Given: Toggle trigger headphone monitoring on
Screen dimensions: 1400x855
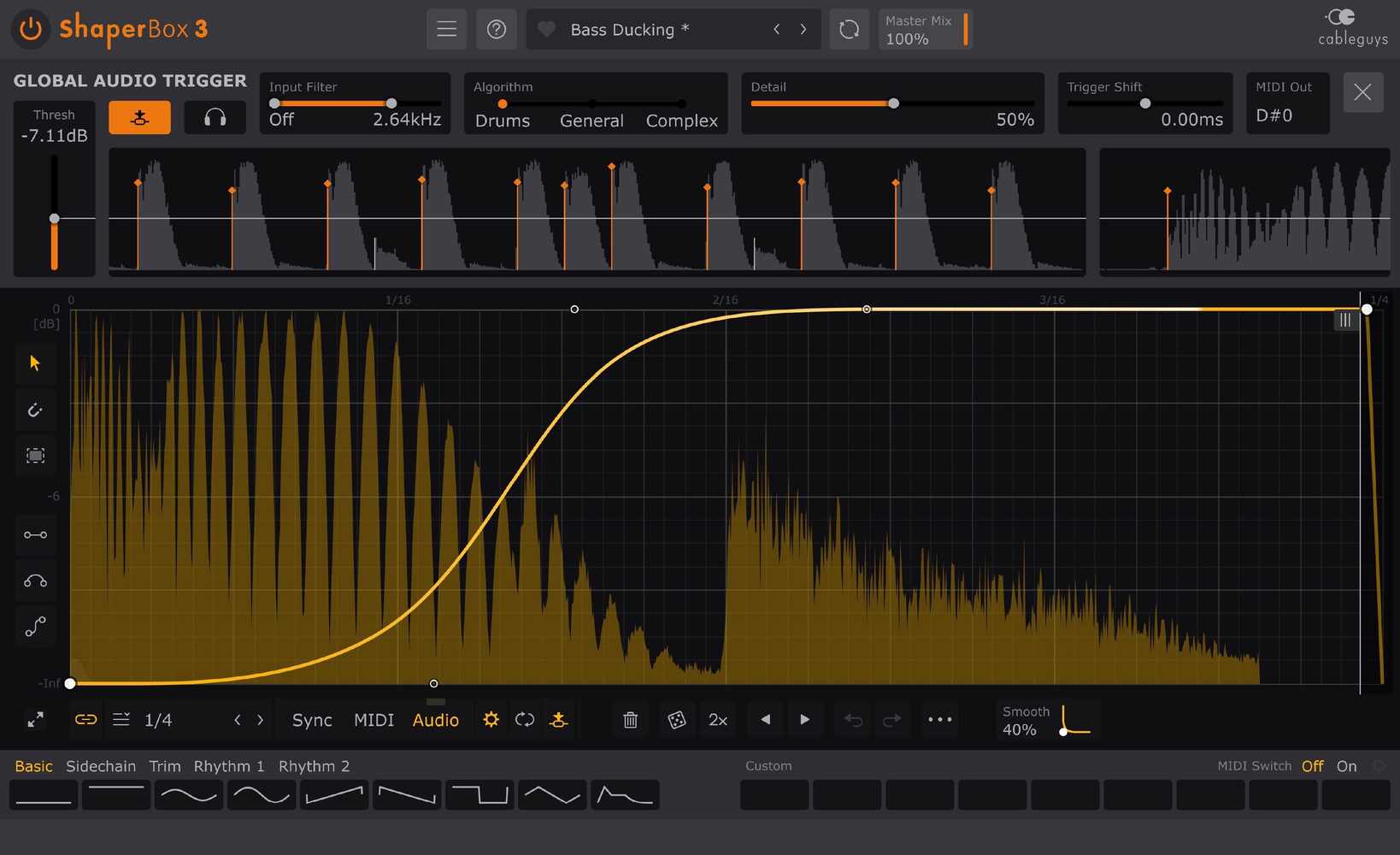Looking at the screenshot, I should [215, 117].
